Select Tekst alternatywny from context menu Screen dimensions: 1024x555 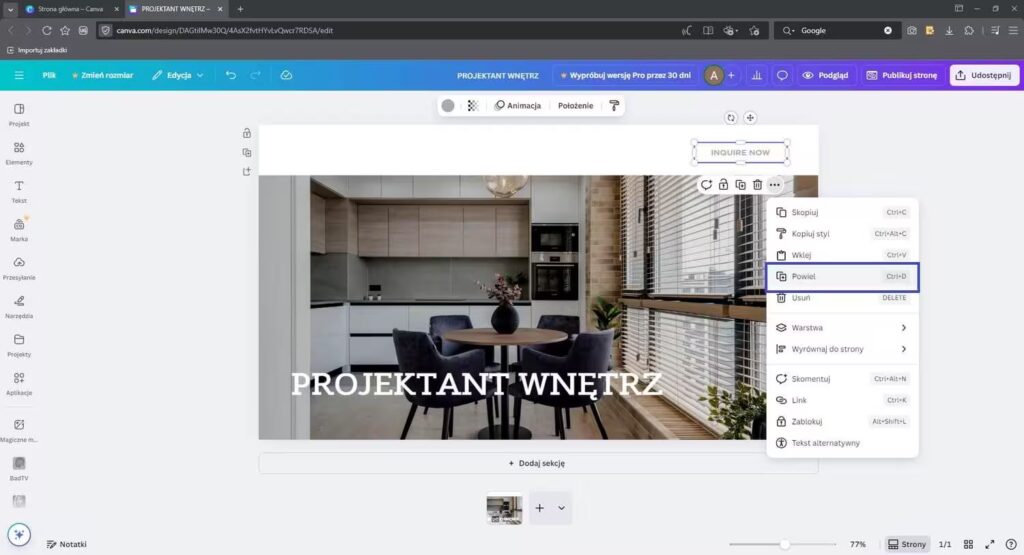pyautogui.click(x=842, y=443)
